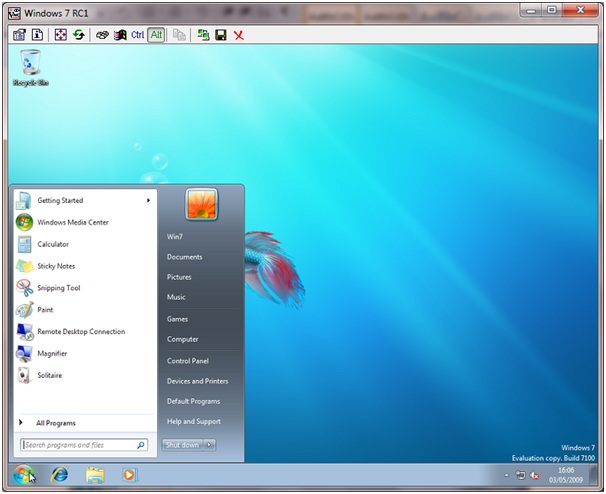Screen dimensions: 606x494
Task: Focus the Search programs and files box
Action: coord(83,445)
